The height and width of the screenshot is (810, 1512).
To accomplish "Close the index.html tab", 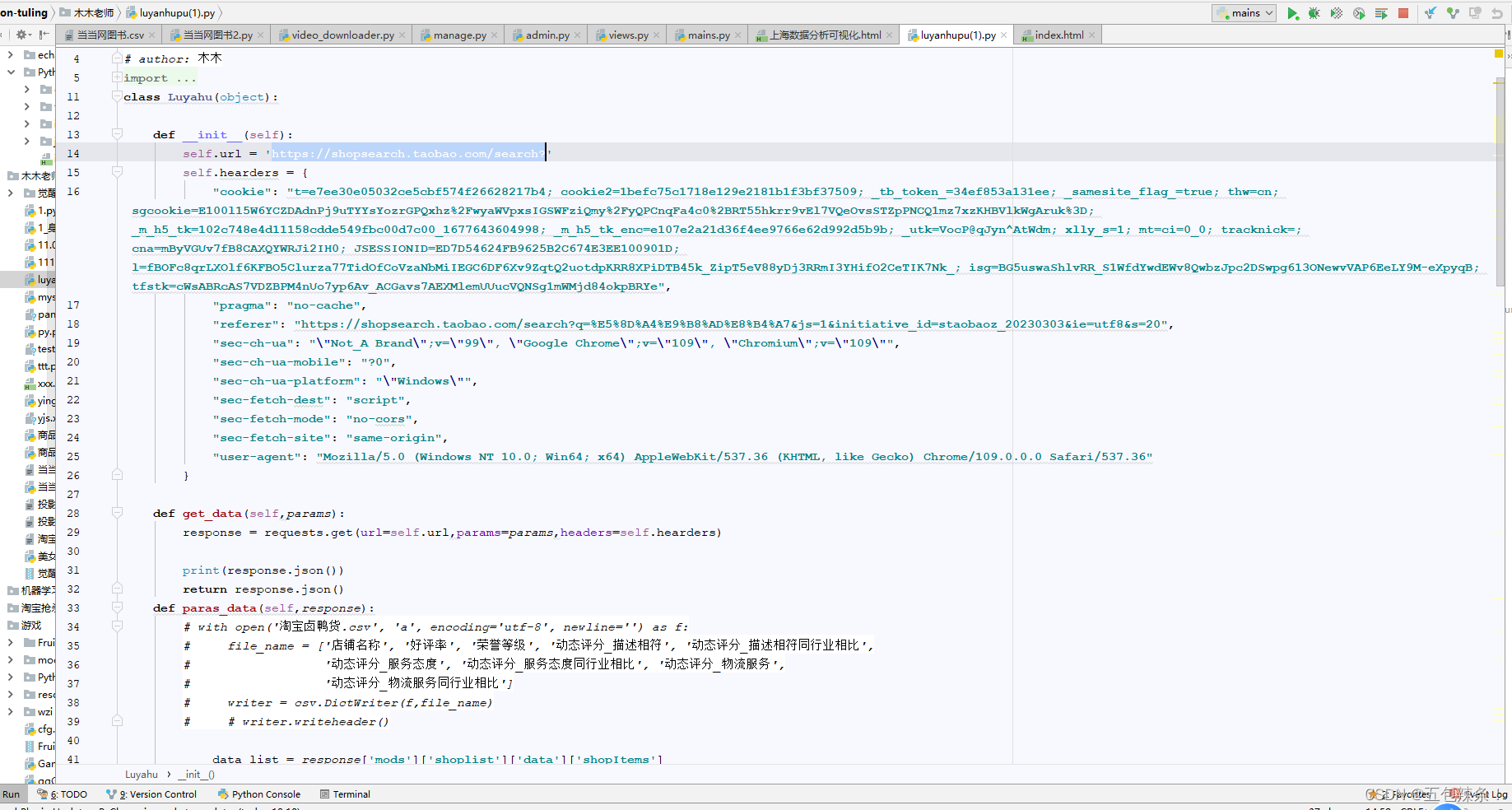I will pyautogui.click(x=1091, y=35).
